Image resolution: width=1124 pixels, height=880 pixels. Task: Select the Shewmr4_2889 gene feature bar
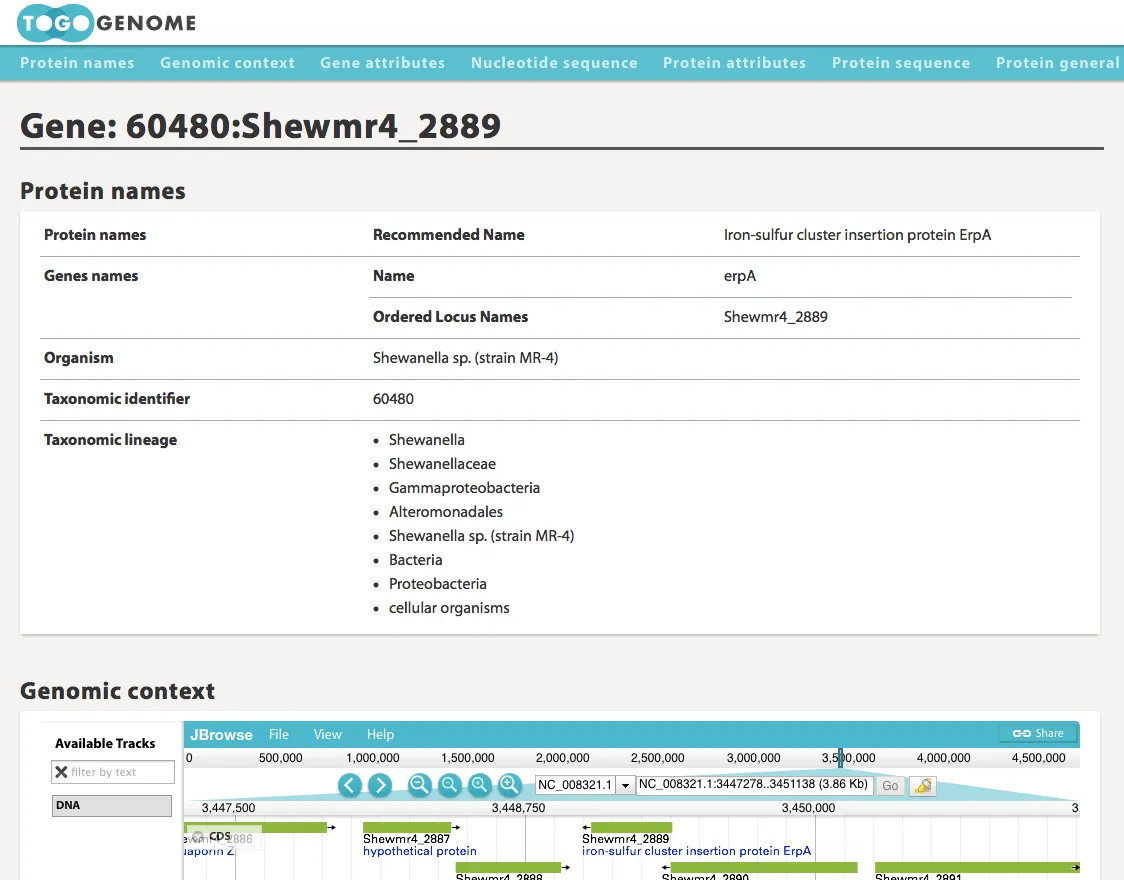pyautogui.click(x=632, y=828)
